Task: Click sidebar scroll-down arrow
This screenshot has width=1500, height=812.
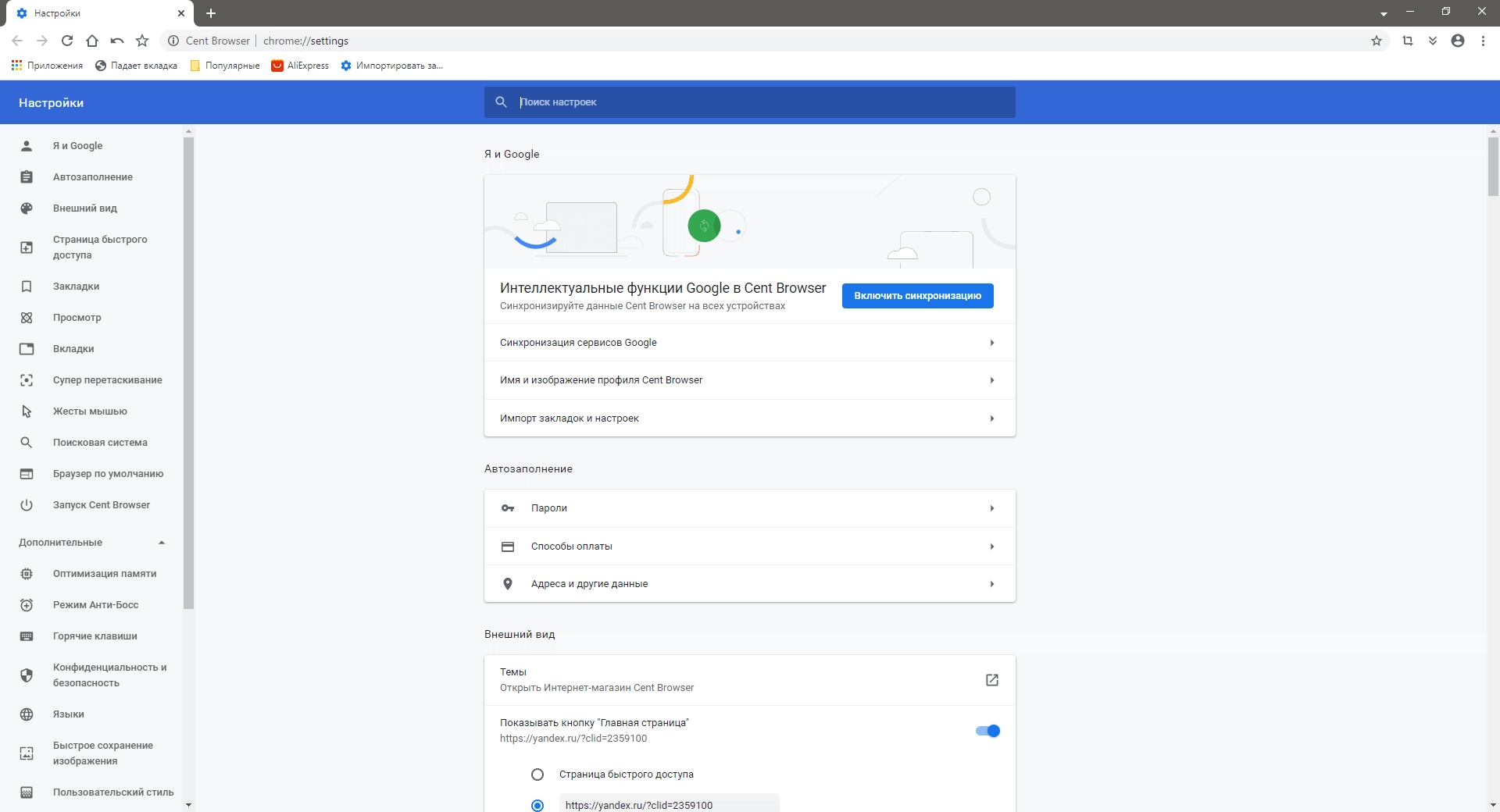Action: 188,804
